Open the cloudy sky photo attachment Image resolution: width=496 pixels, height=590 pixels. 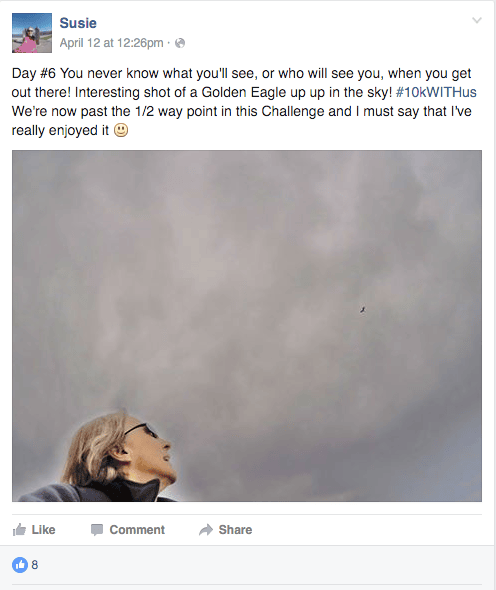point(247,326)
